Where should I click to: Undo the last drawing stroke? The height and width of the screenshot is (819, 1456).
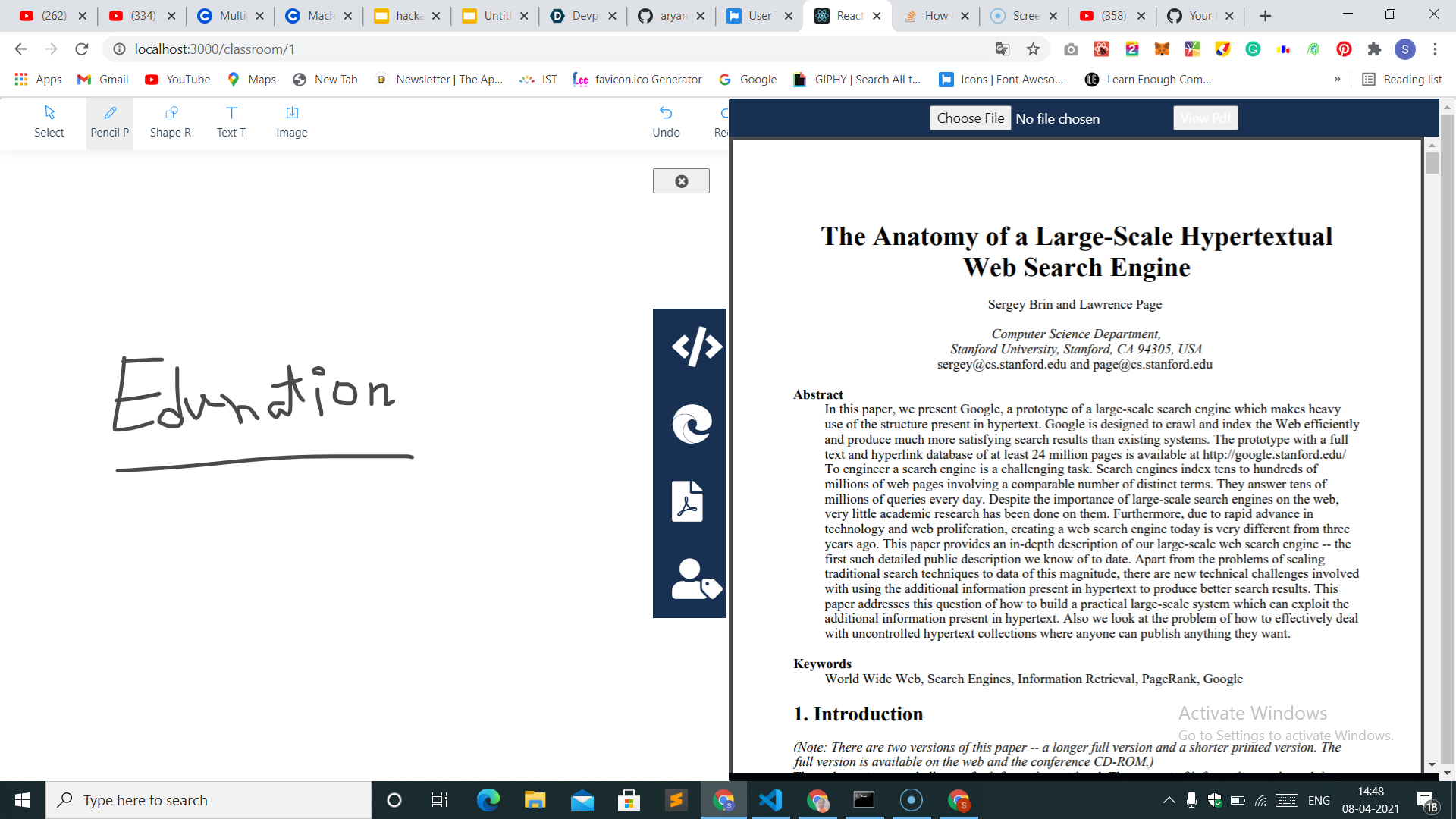(x=666, y=122)
